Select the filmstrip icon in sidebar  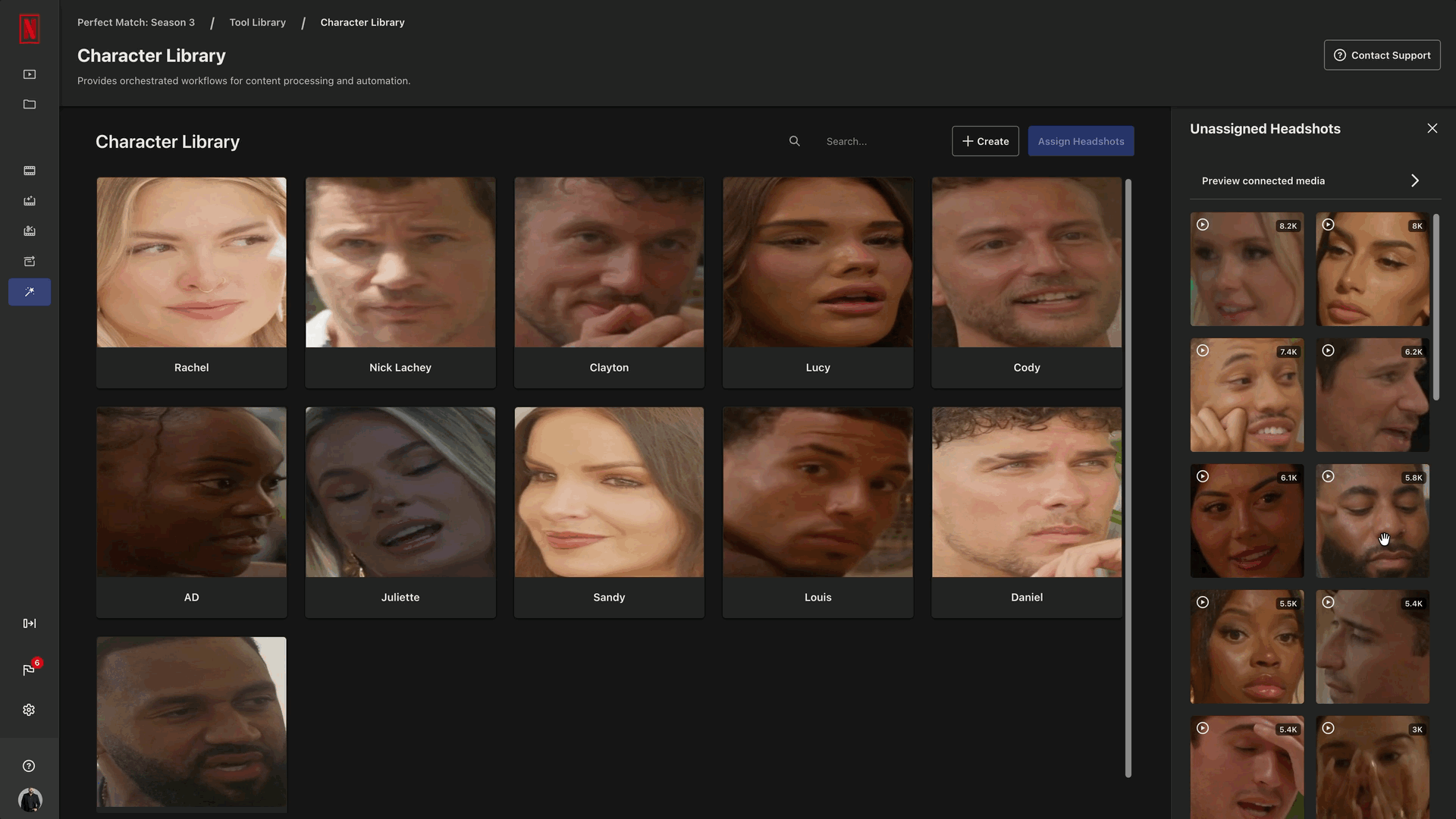click(30, 171)
